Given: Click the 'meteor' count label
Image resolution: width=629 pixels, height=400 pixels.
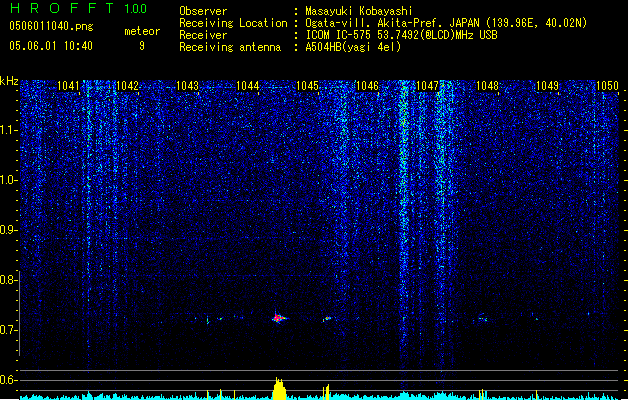Looking at the screenshot, I should pyautogui.click(x=142, y=31).
